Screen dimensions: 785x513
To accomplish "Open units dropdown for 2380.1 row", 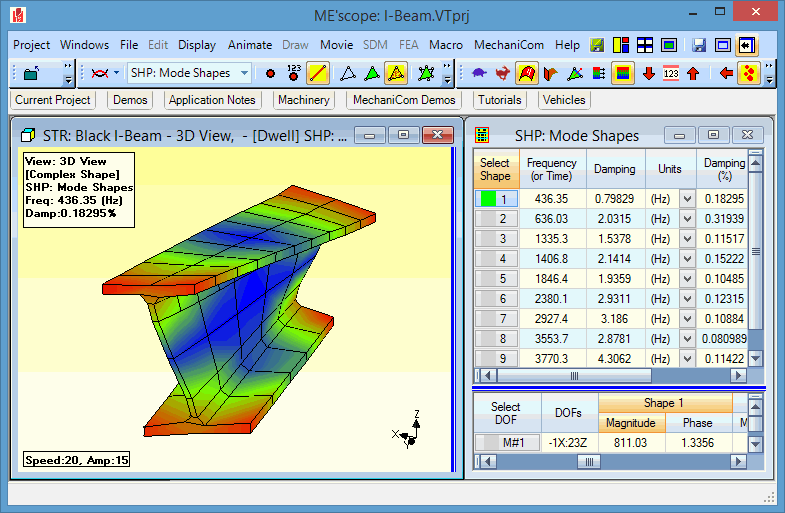I will tap(687, 299).
